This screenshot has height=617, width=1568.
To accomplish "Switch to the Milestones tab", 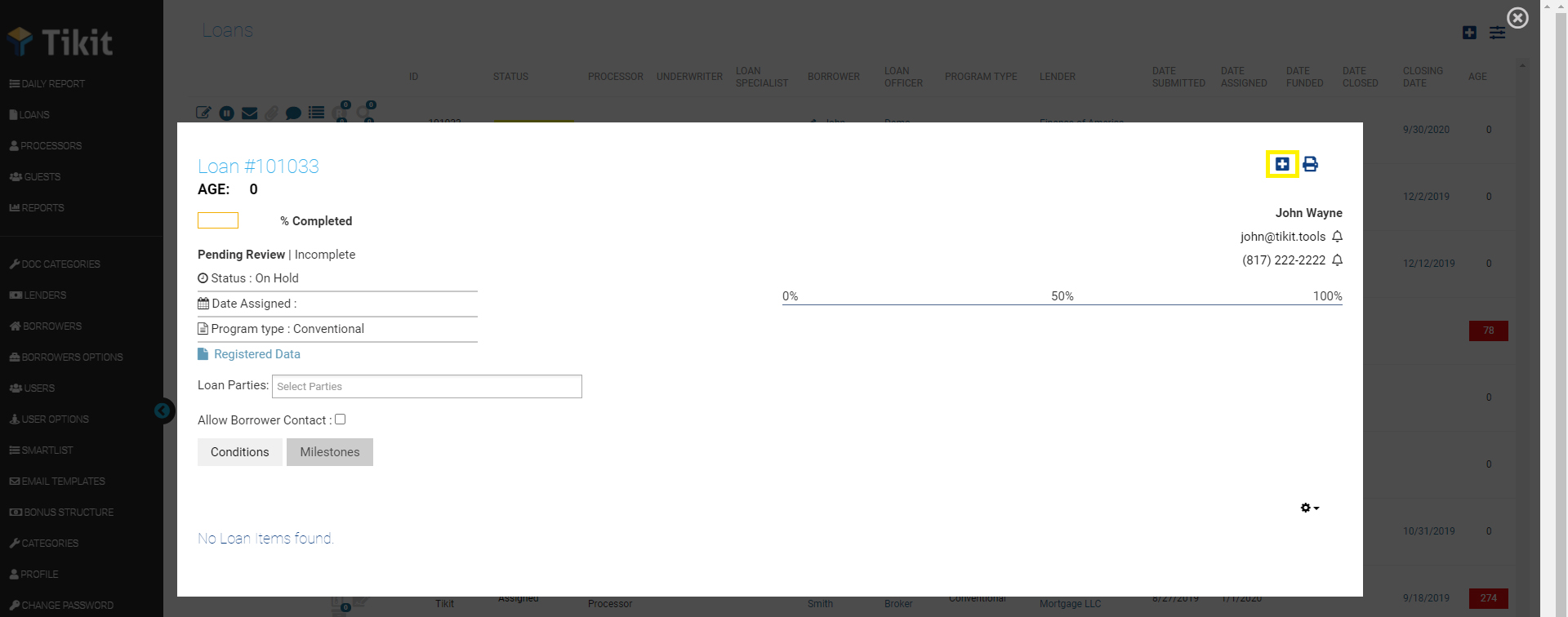I will pos(330,452).
